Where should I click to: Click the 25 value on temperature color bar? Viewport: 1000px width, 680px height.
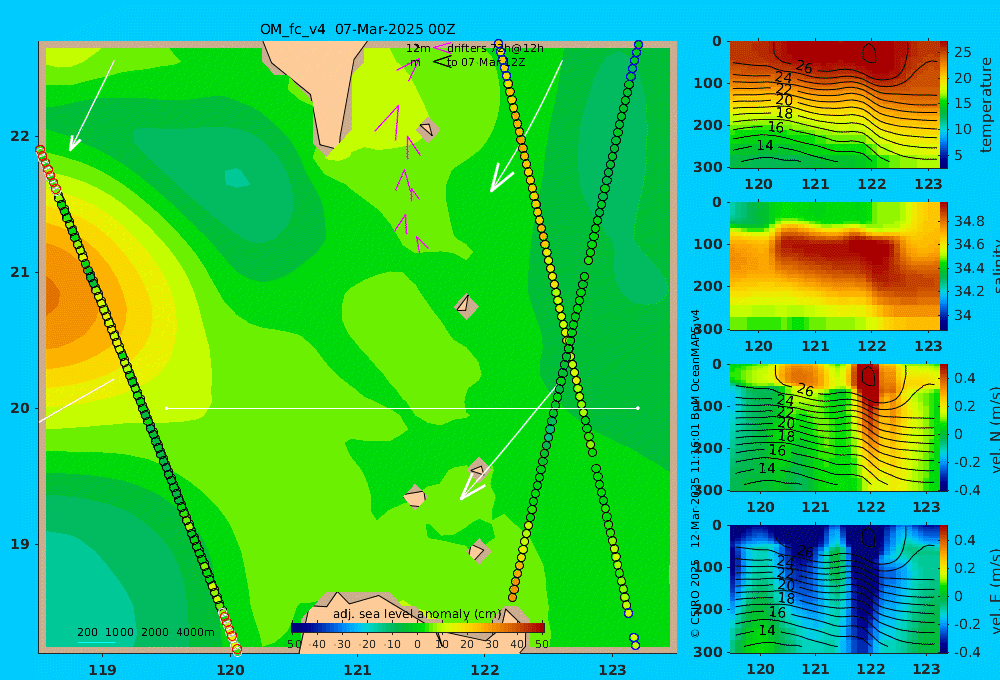coord(962,52)
